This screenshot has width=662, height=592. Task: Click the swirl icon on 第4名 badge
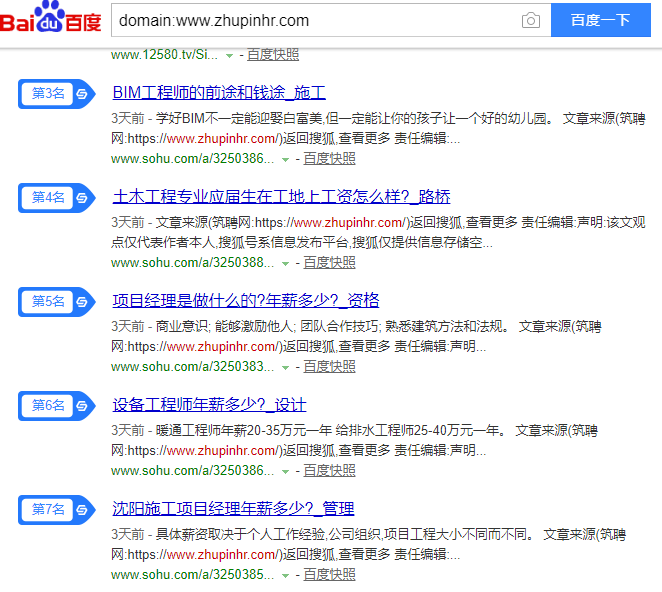click(82, 198)
